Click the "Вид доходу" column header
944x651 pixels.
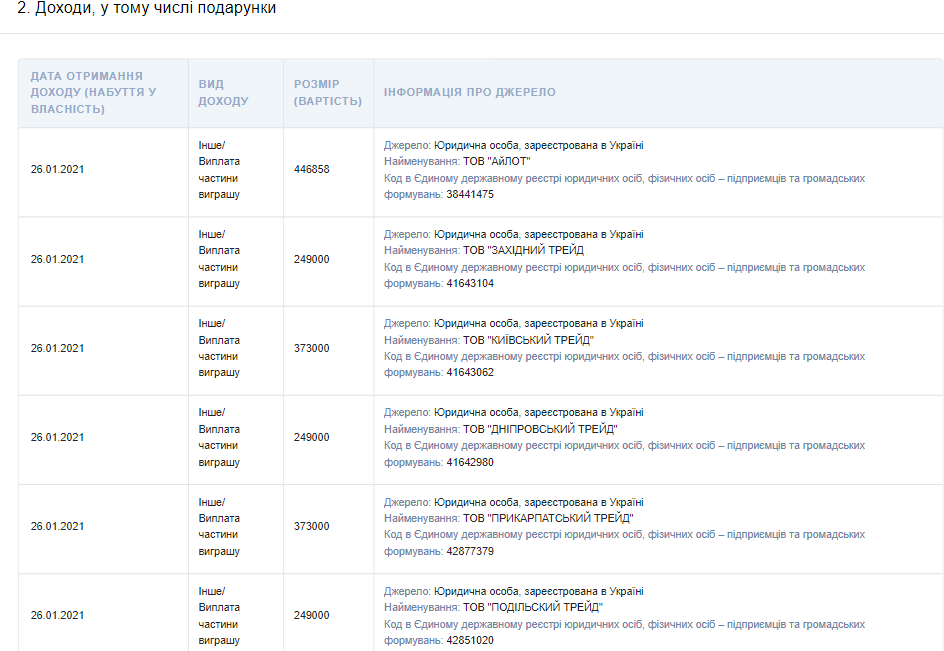(x=223, y=93)
